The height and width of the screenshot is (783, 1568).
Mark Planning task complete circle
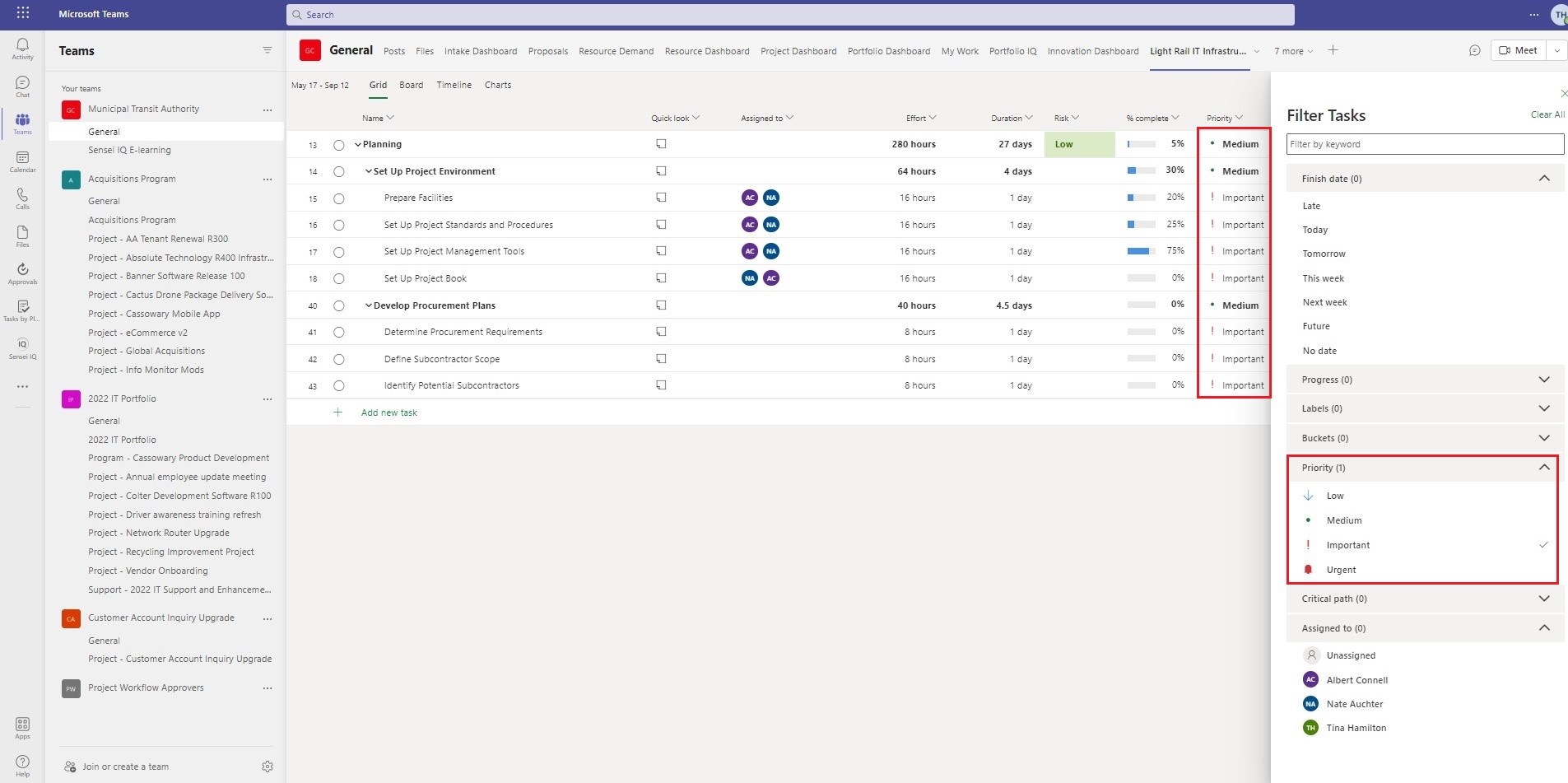click(338, 145)
